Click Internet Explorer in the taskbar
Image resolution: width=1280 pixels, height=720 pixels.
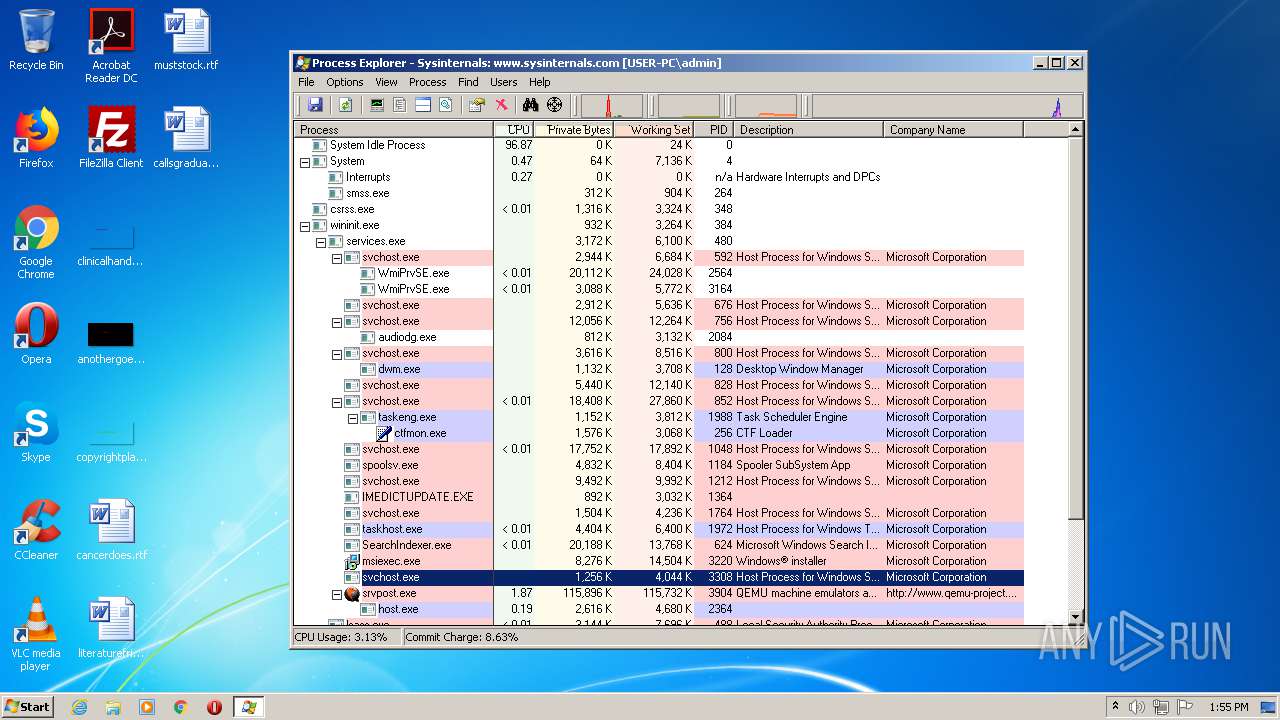coord(80,707)
